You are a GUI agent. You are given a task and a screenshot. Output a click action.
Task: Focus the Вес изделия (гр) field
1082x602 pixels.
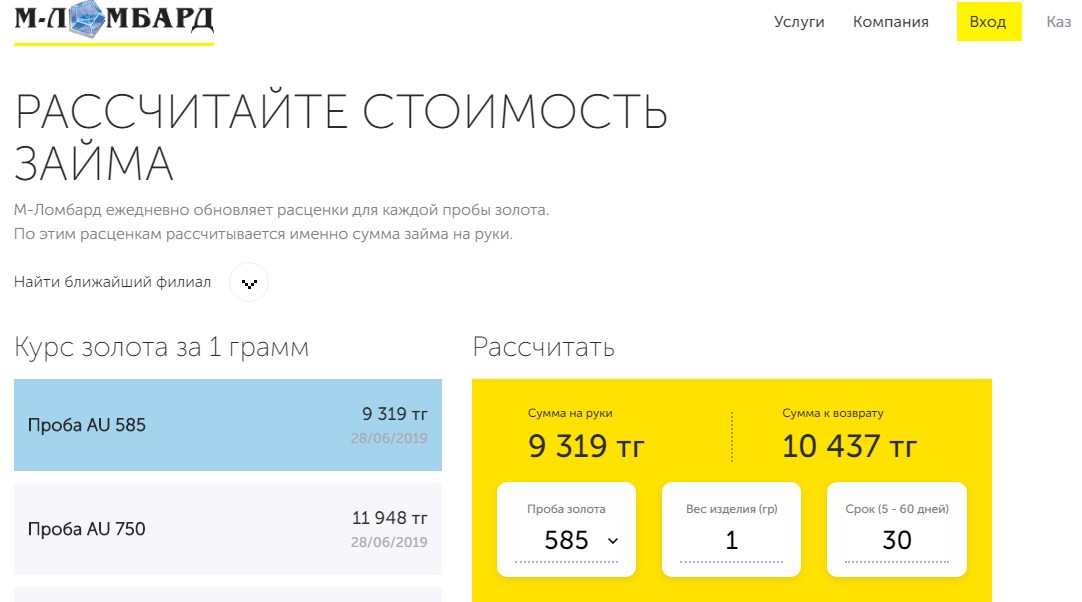(x=731, y=540)
